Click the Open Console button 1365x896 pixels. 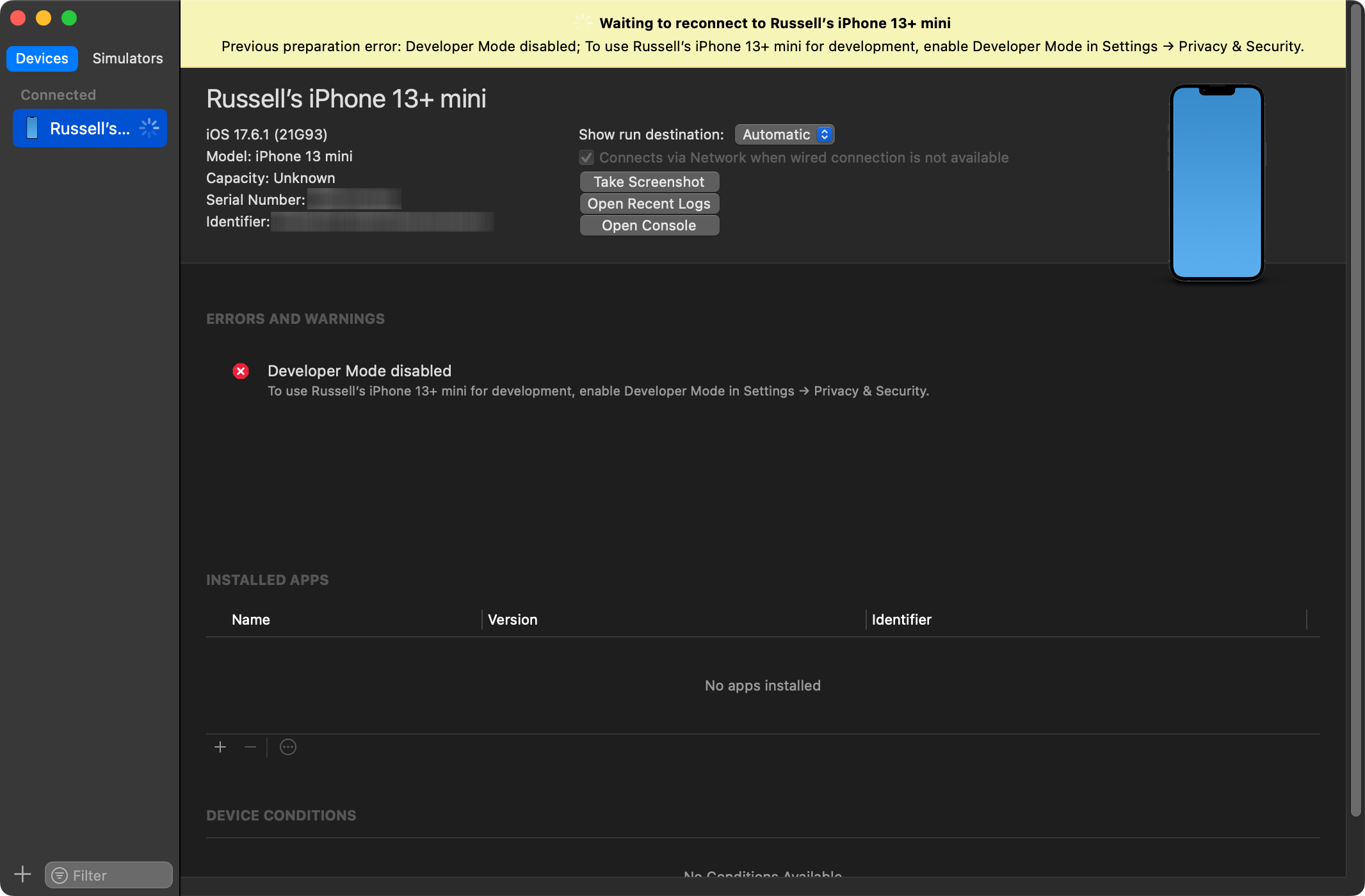[649, 225]
